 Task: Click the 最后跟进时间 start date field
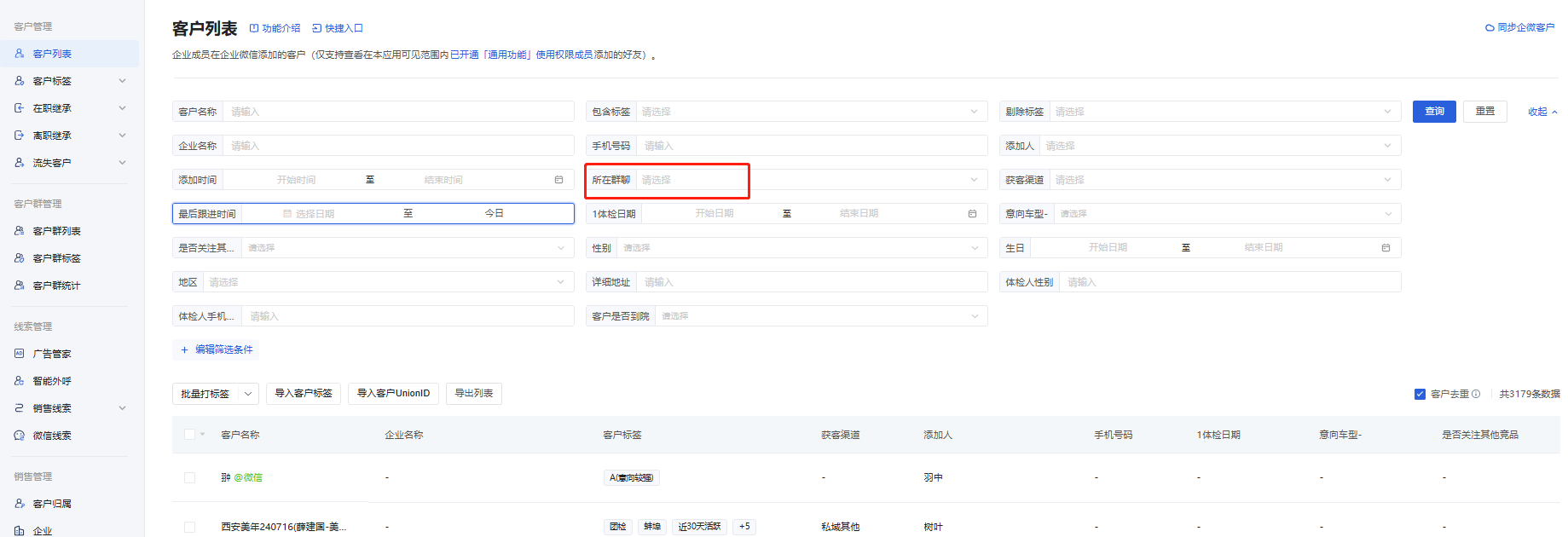click(x=314, y=214)
